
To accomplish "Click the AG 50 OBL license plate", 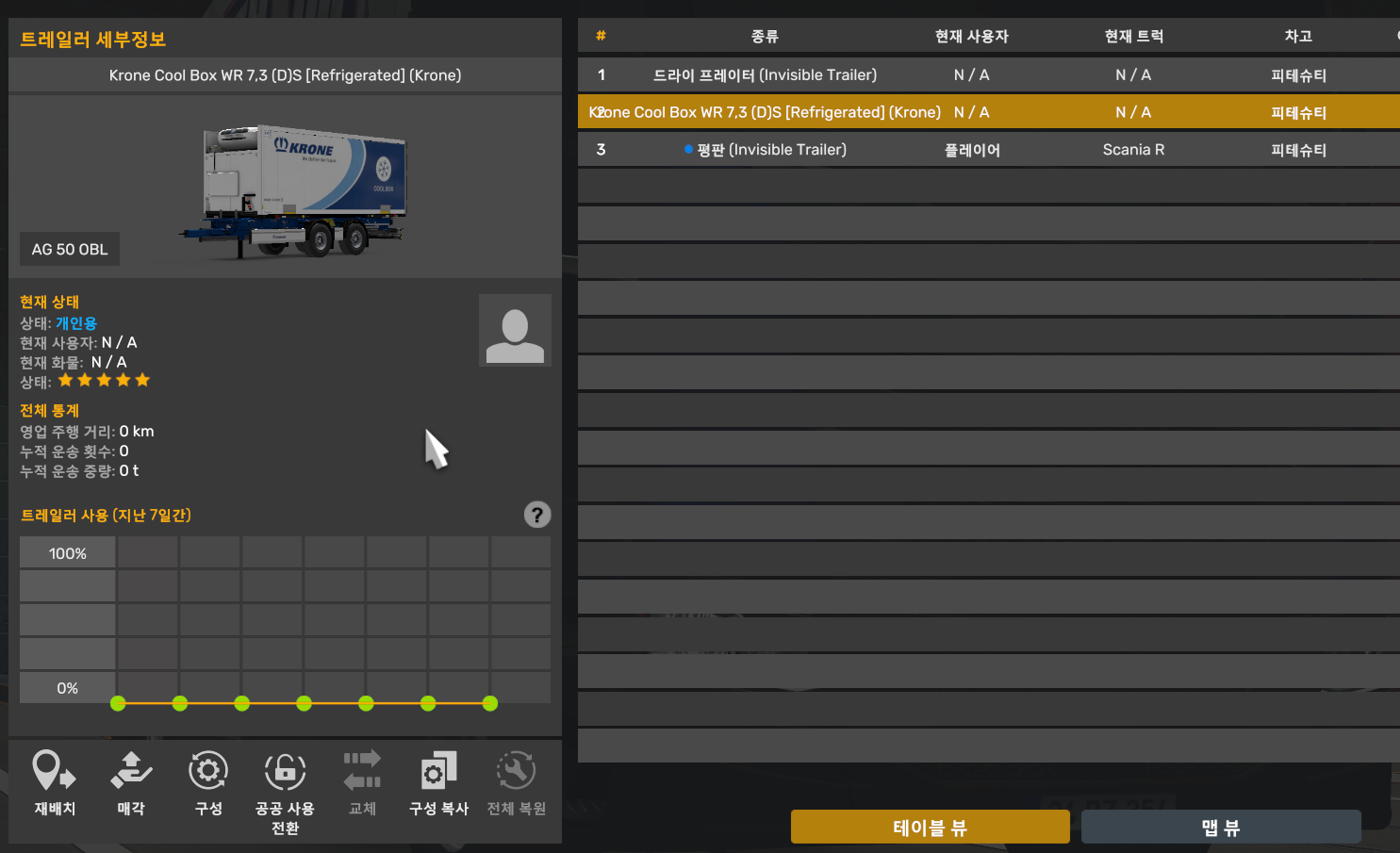I will point(70,249).
